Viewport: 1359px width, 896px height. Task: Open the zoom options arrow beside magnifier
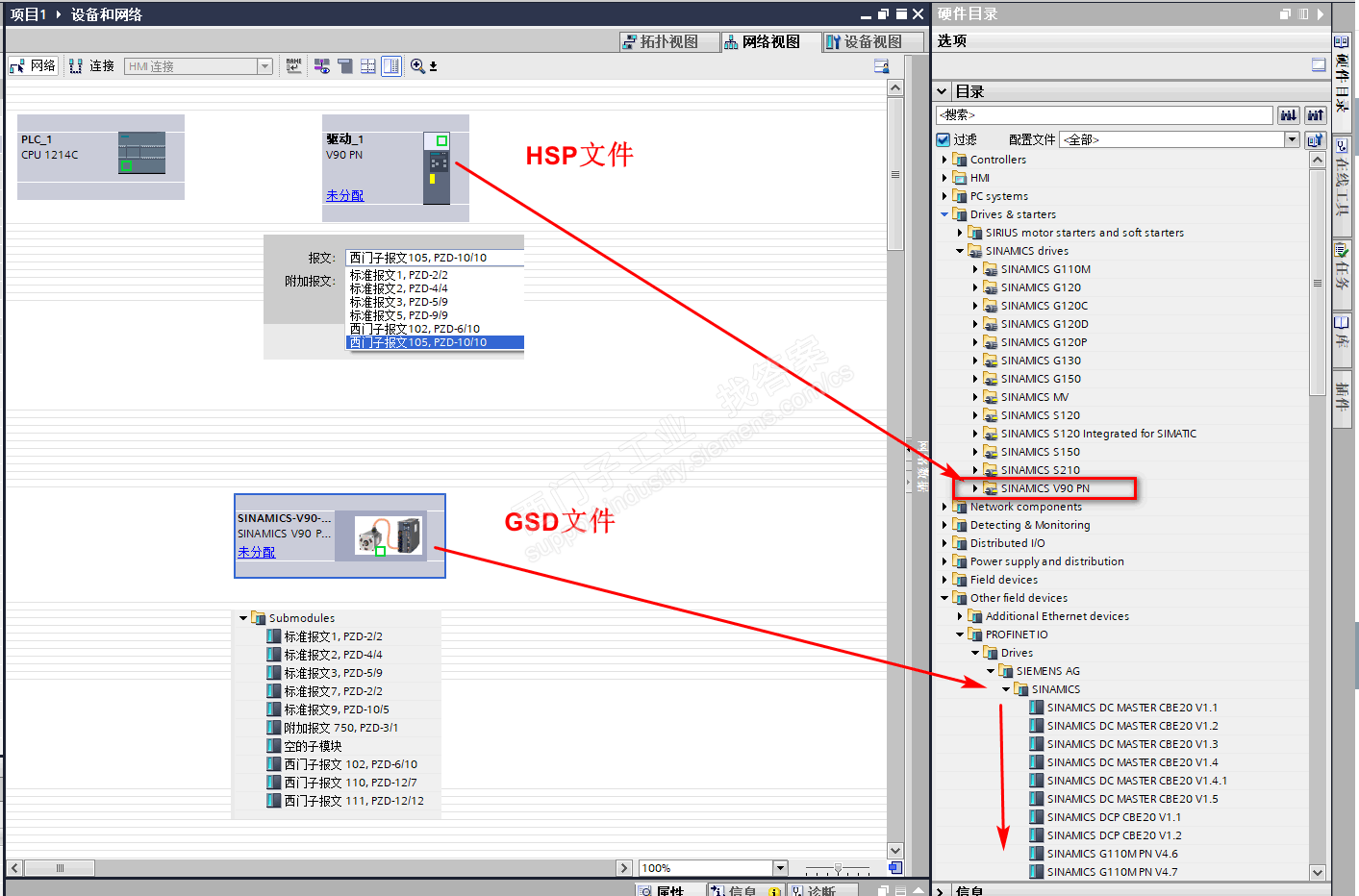click(x=434, y=66)
